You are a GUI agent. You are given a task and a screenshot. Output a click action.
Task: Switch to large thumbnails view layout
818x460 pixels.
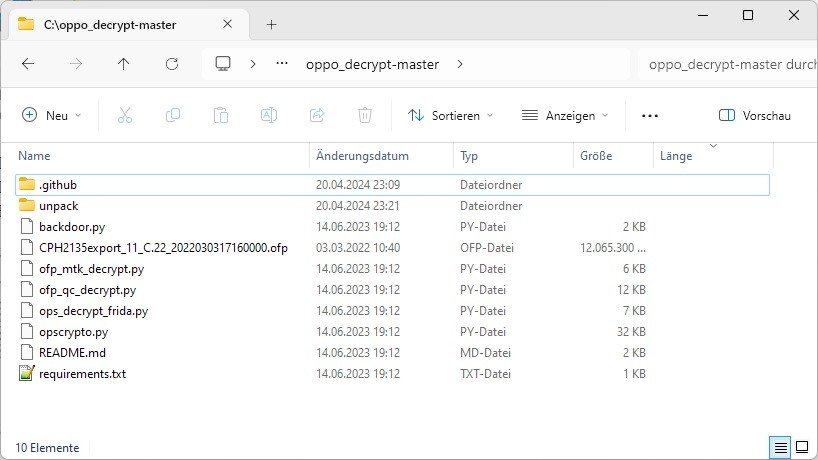(801, 447)
